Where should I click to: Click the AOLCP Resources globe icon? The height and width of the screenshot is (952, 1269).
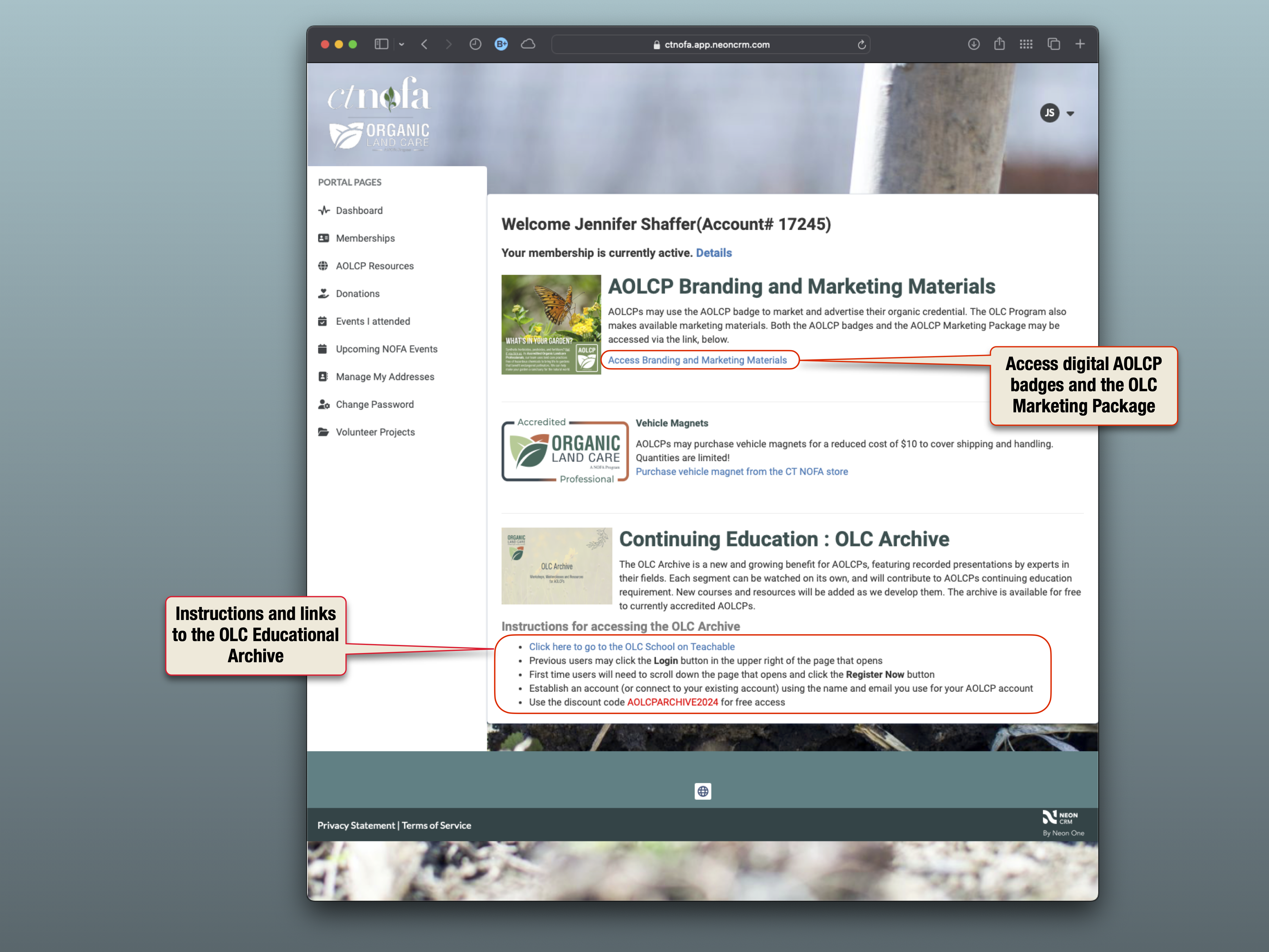click(324, 266)
